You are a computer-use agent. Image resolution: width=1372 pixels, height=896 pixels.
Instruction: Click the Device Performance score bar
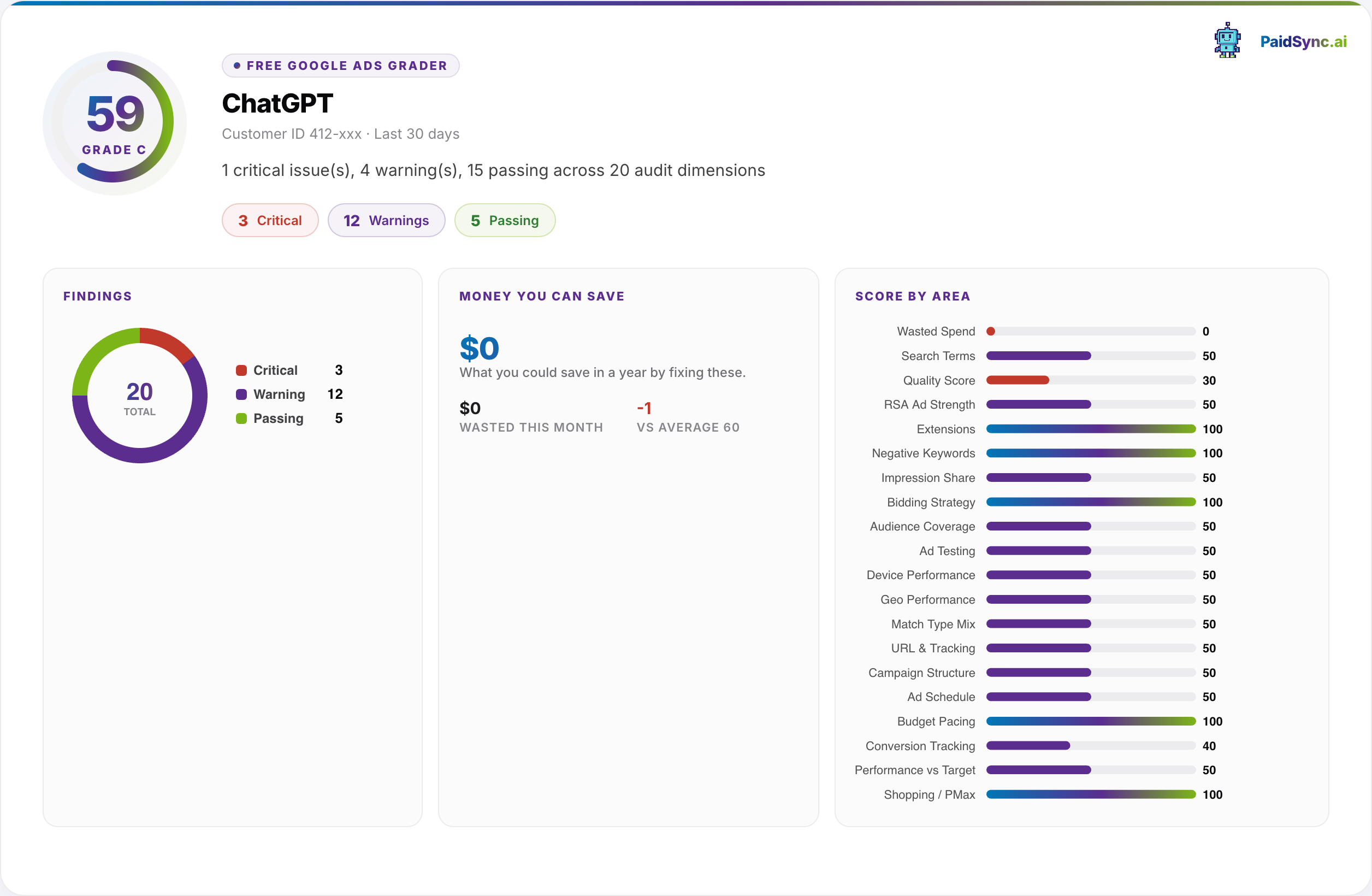1091,575
